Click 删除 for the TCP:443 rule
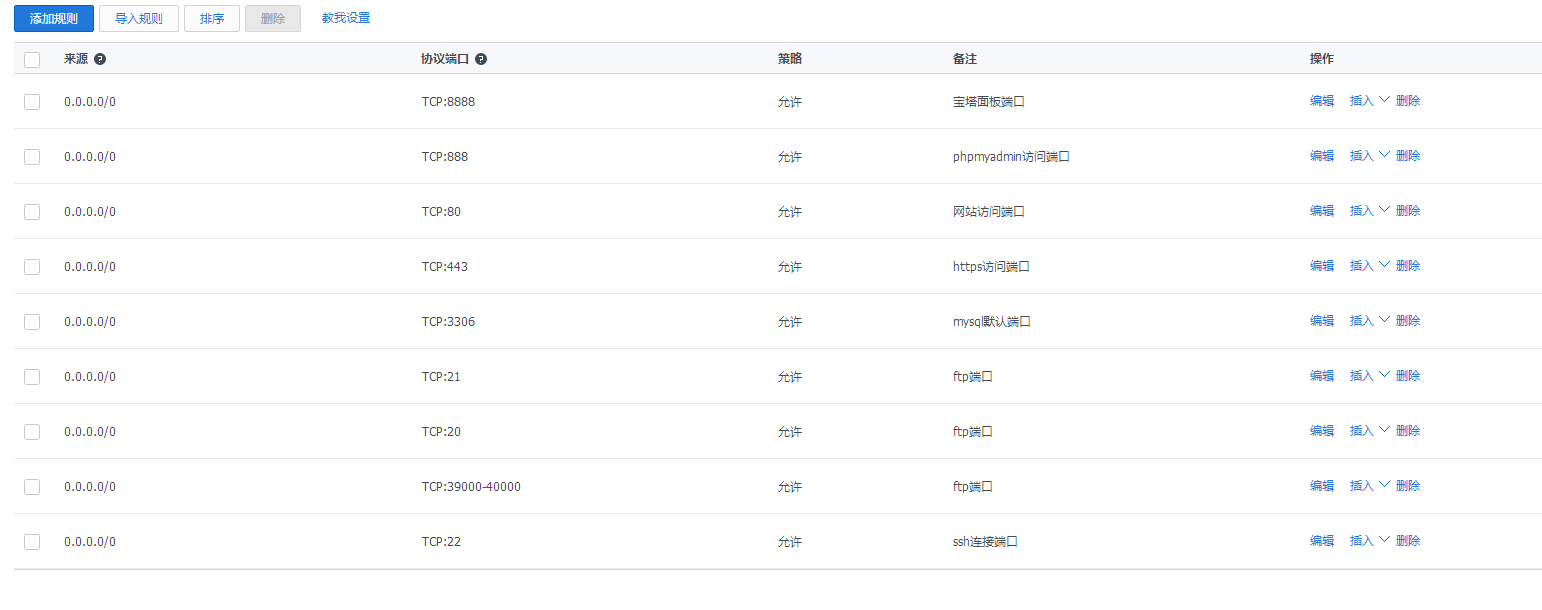Image resolution: width=1542 pixels, height=610 pixels. click(x=1408, y=266)
